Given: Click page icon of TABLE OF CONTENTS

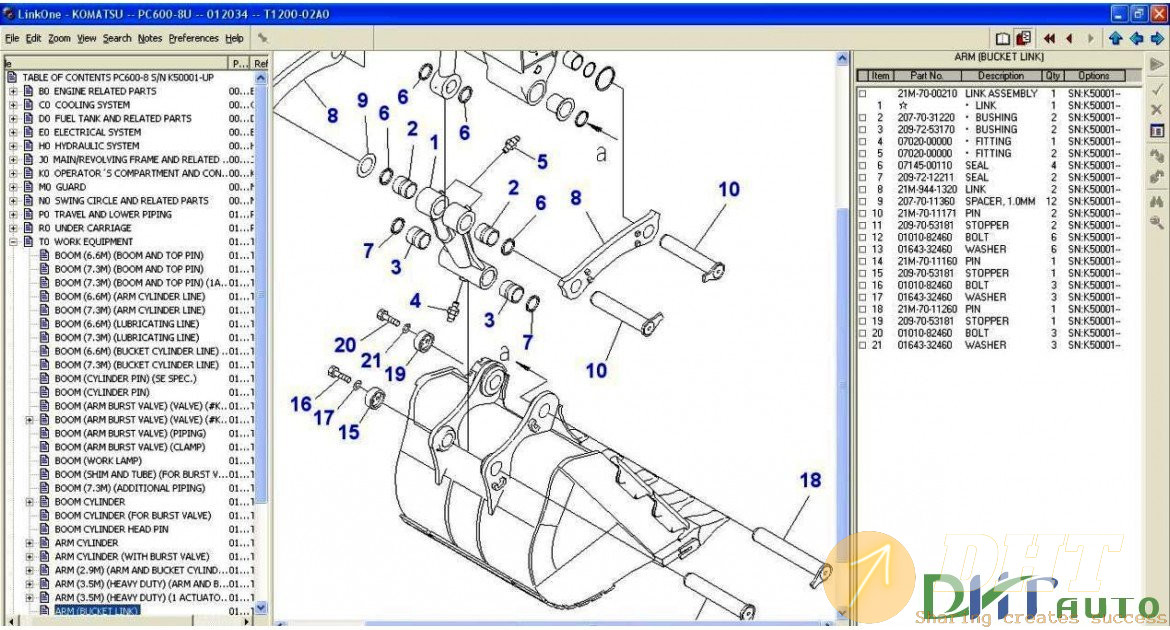Looking at the screenshot, I should point(11,78).
